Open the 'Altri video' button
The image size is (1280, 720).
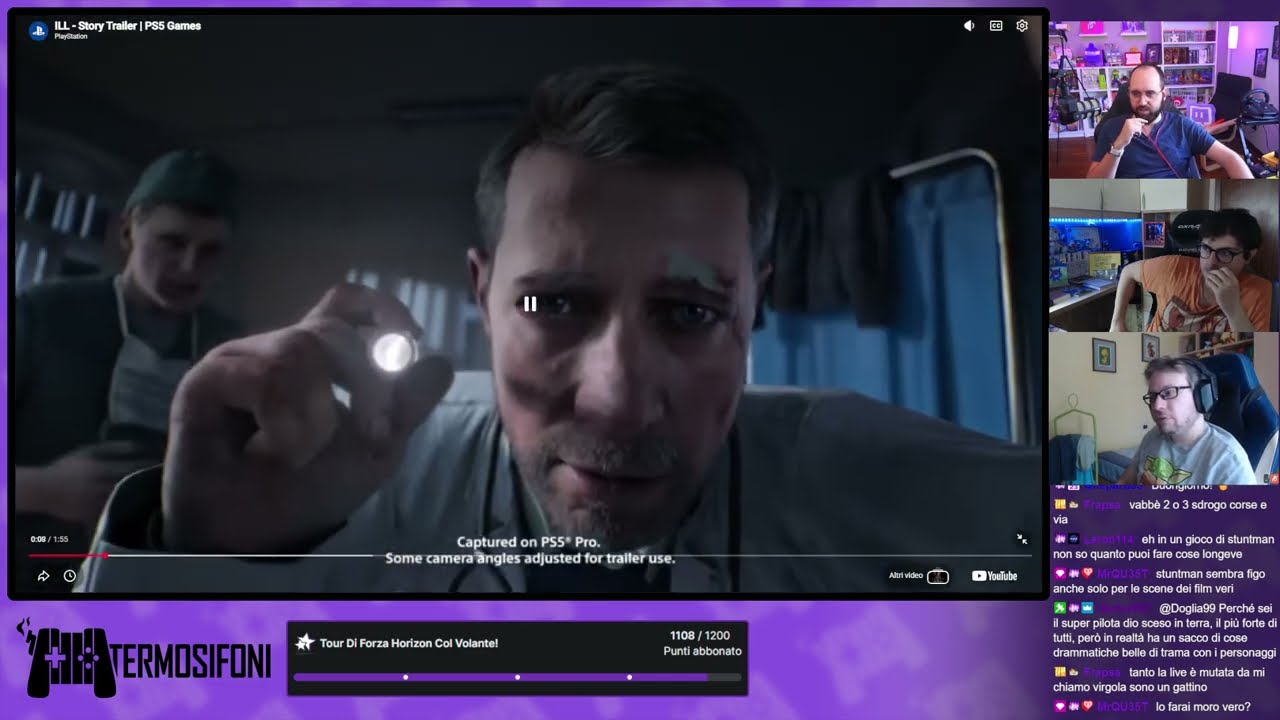[919, 576]
